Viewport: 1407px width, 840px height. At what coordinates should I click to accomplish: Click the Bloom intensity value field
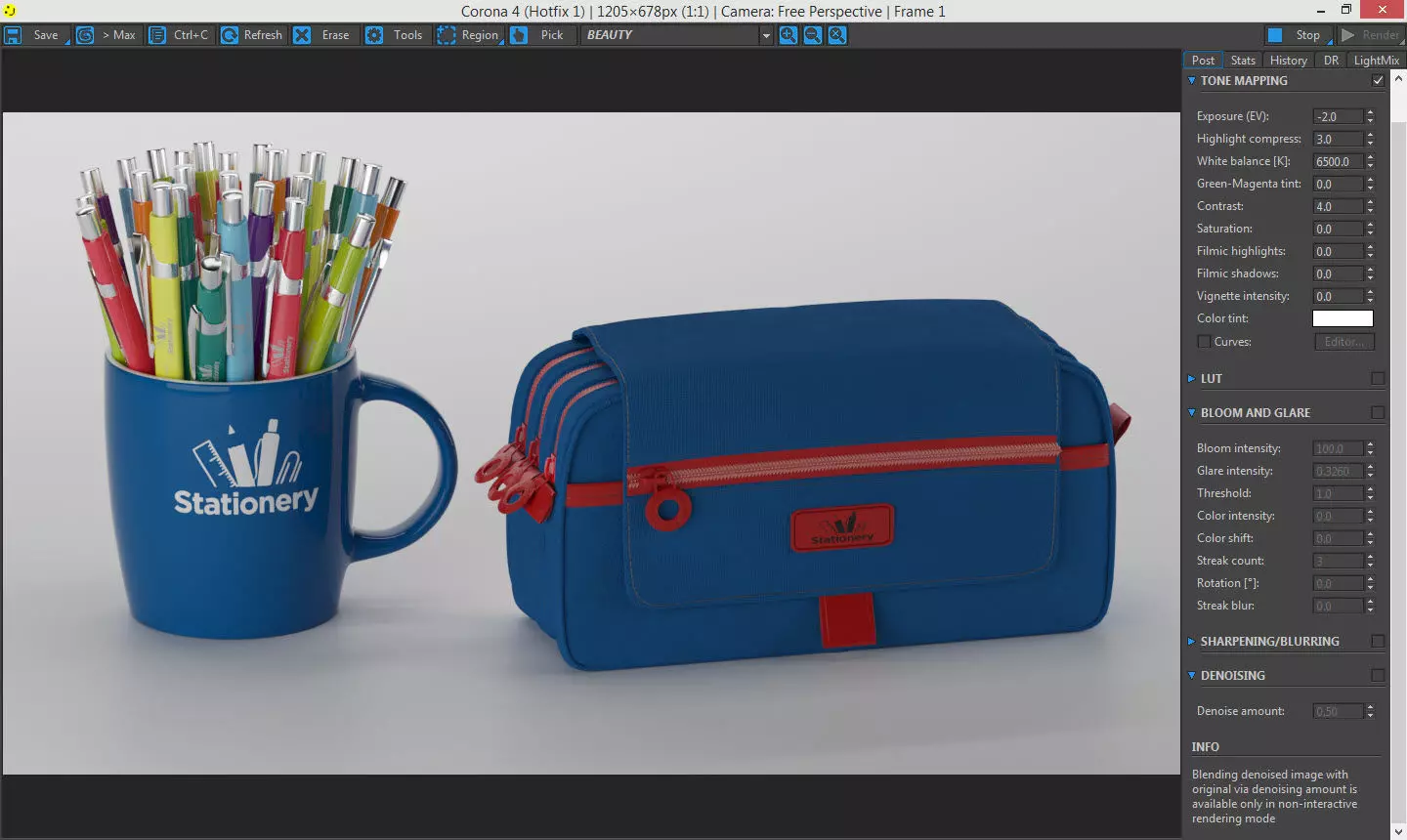click(x=1338, y=448)
